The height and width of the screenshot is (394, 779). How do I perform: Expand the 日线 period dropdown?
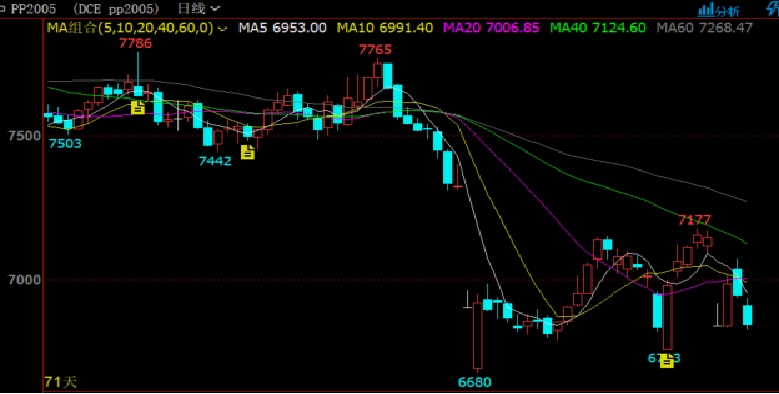198,8
